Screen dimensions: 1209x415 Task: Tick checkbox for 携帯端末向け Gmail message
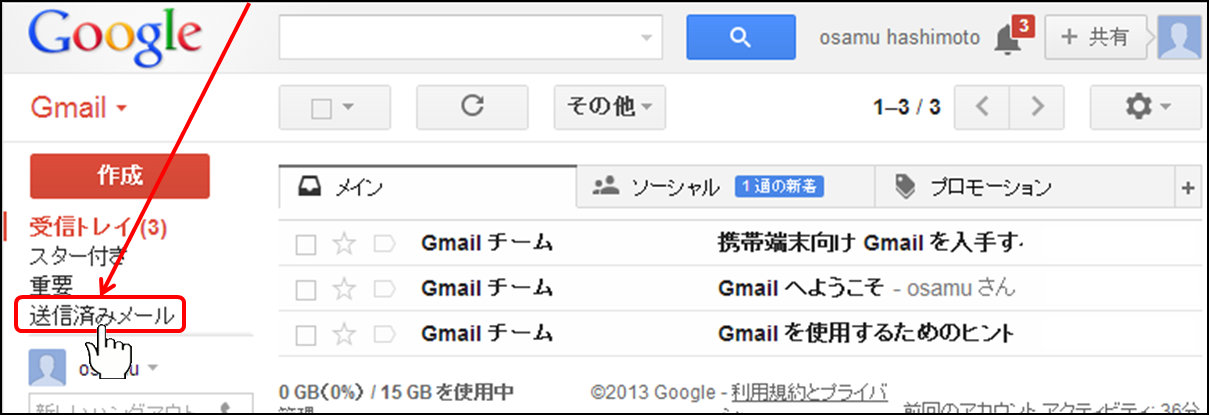[306, 244]
